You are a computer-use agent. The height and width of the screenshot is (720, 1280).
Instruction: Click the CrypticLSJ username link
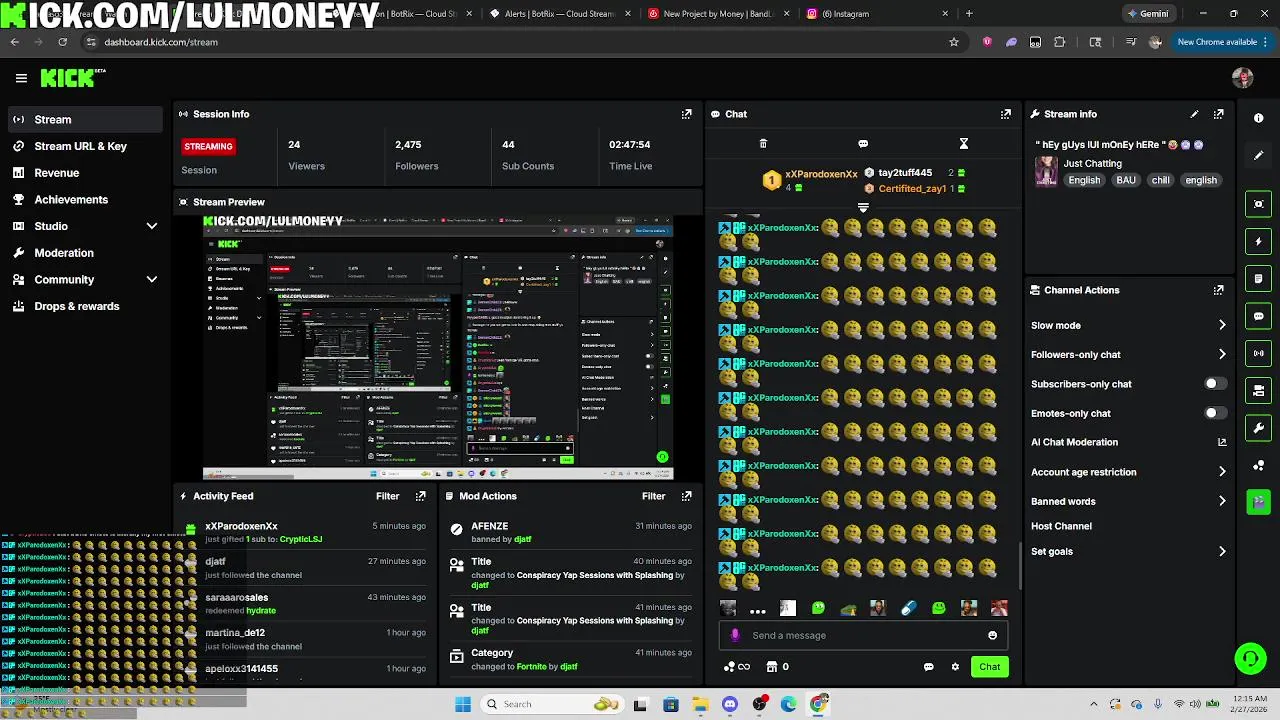click(301, 539)
